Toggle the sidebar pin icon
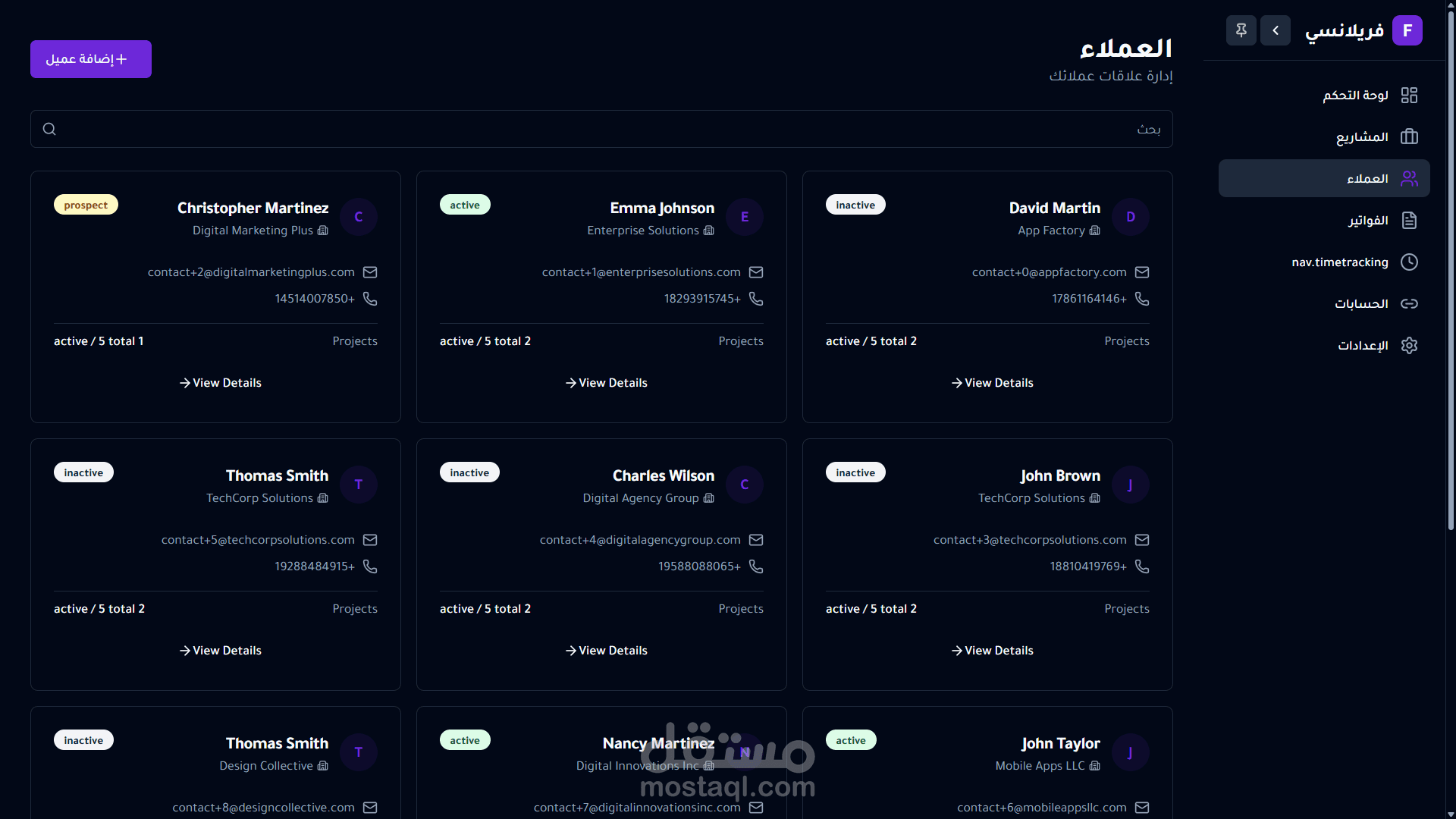 click(x=1241, y=30)
